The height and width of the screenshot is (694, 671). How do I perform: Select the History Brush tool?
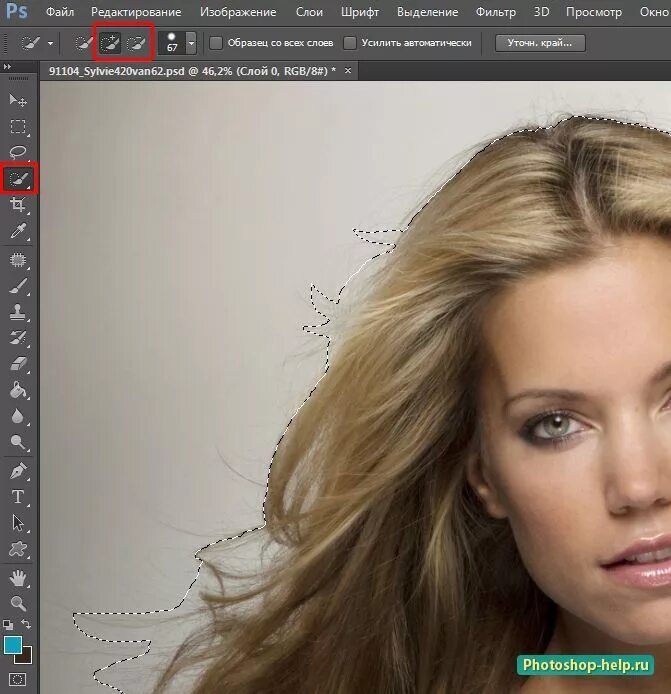coord(18,338)
